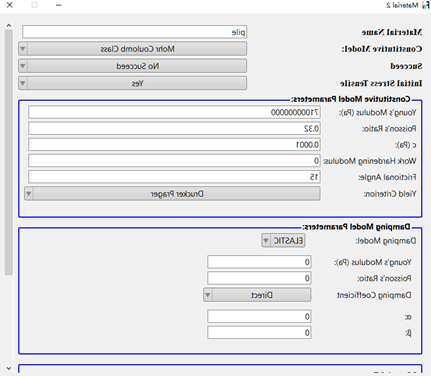The width and height of the screenshot is (431, 376).
Task: Click the Material Name label
Action: point(392,32)
